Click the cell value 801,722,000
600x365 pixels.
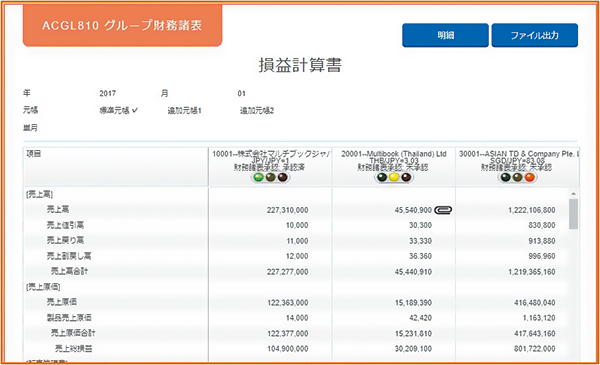pos(535,349)
